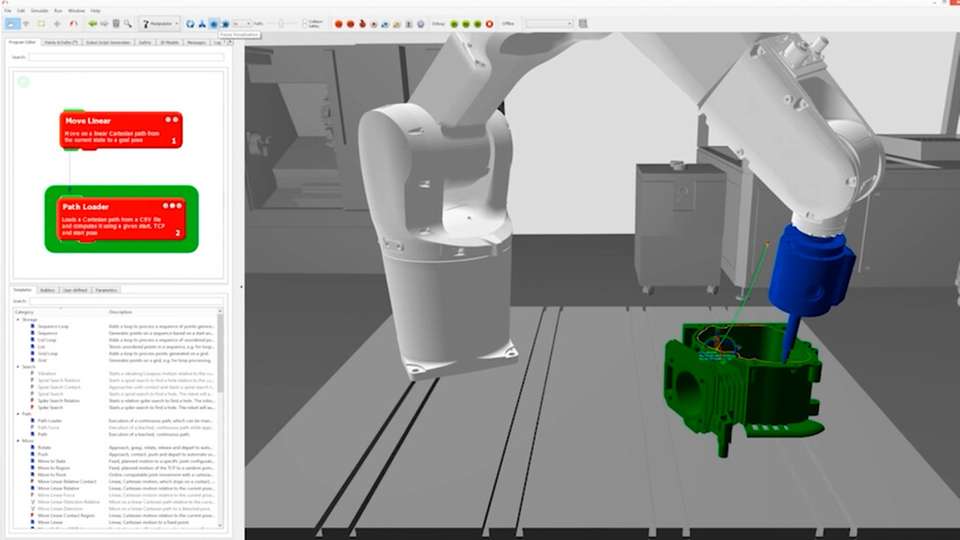This screenshot has height=540, width=960.
Task: Select Move to Region template
Action: pyautogui.click(x=52, y=468)
